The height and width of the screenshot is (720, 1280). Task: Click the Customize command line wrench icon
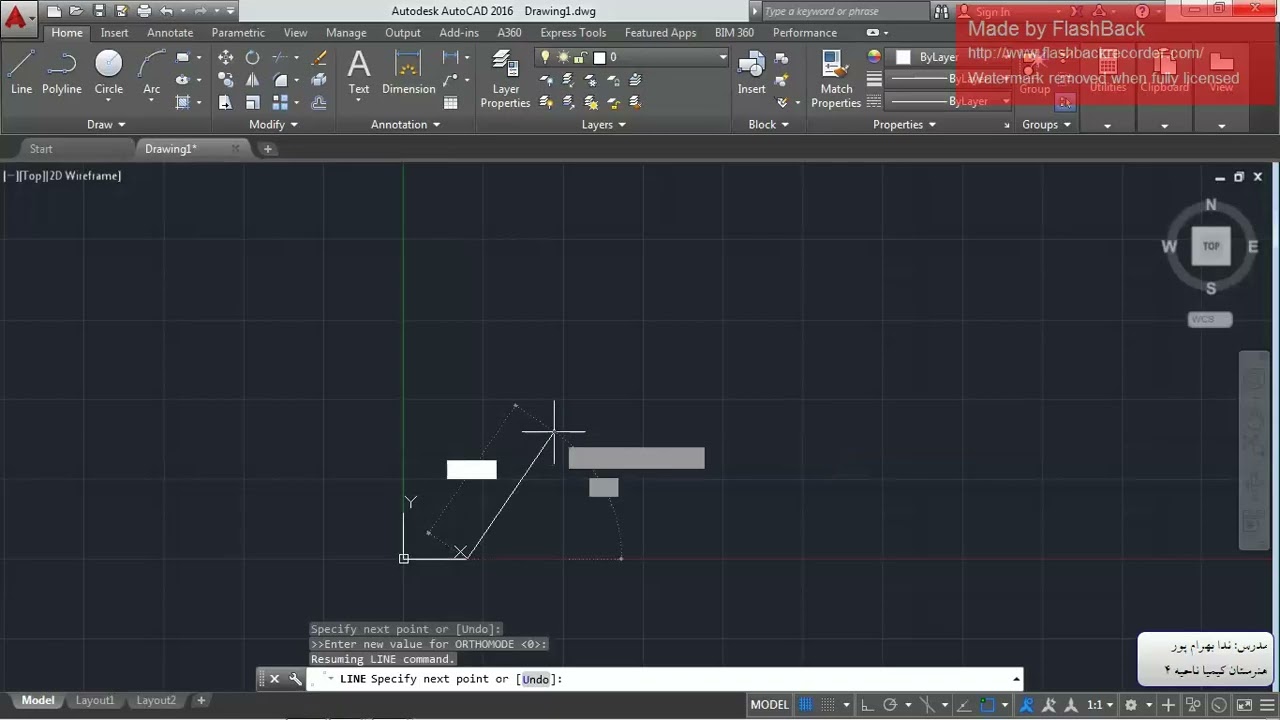coord(295,679)
